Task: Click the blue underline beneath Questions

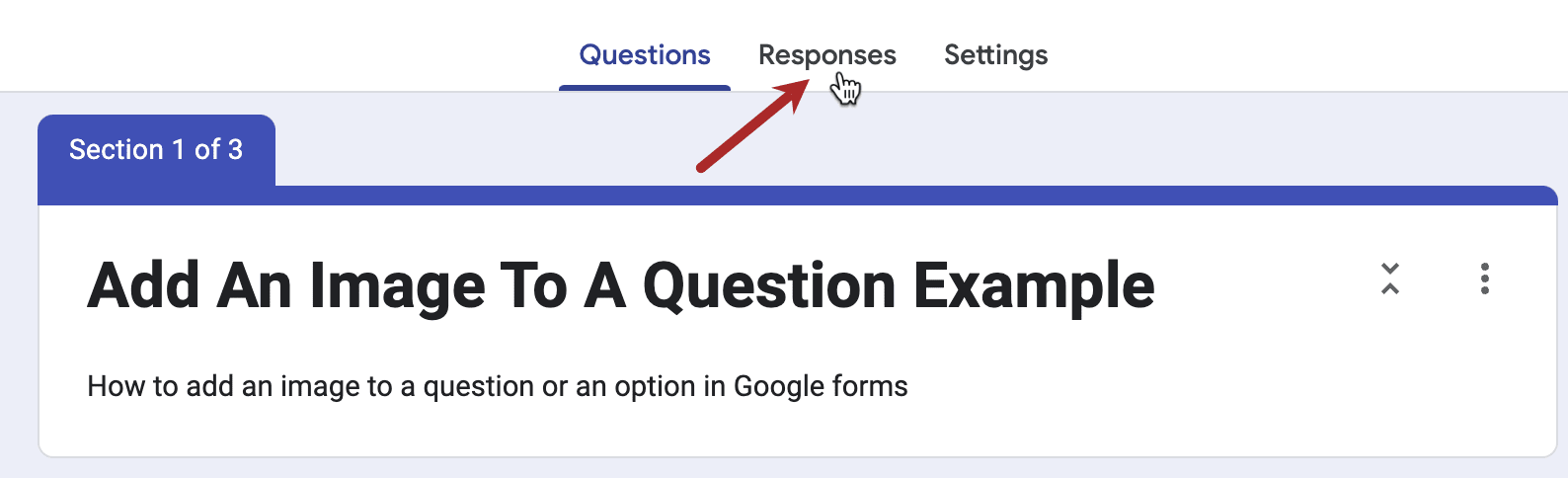Action: 644,88
